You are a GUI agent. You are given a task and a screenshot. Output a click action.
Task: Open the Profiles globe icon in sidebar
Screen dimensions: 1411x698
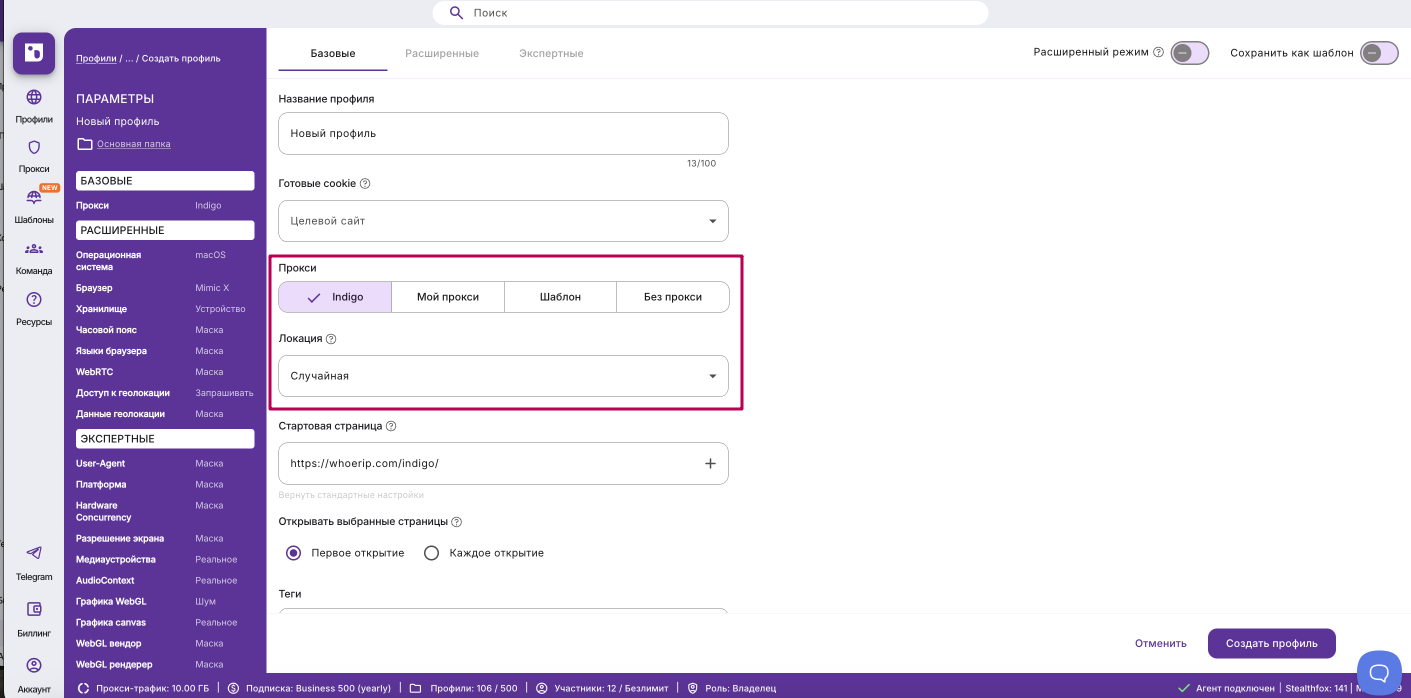[34, 97]
